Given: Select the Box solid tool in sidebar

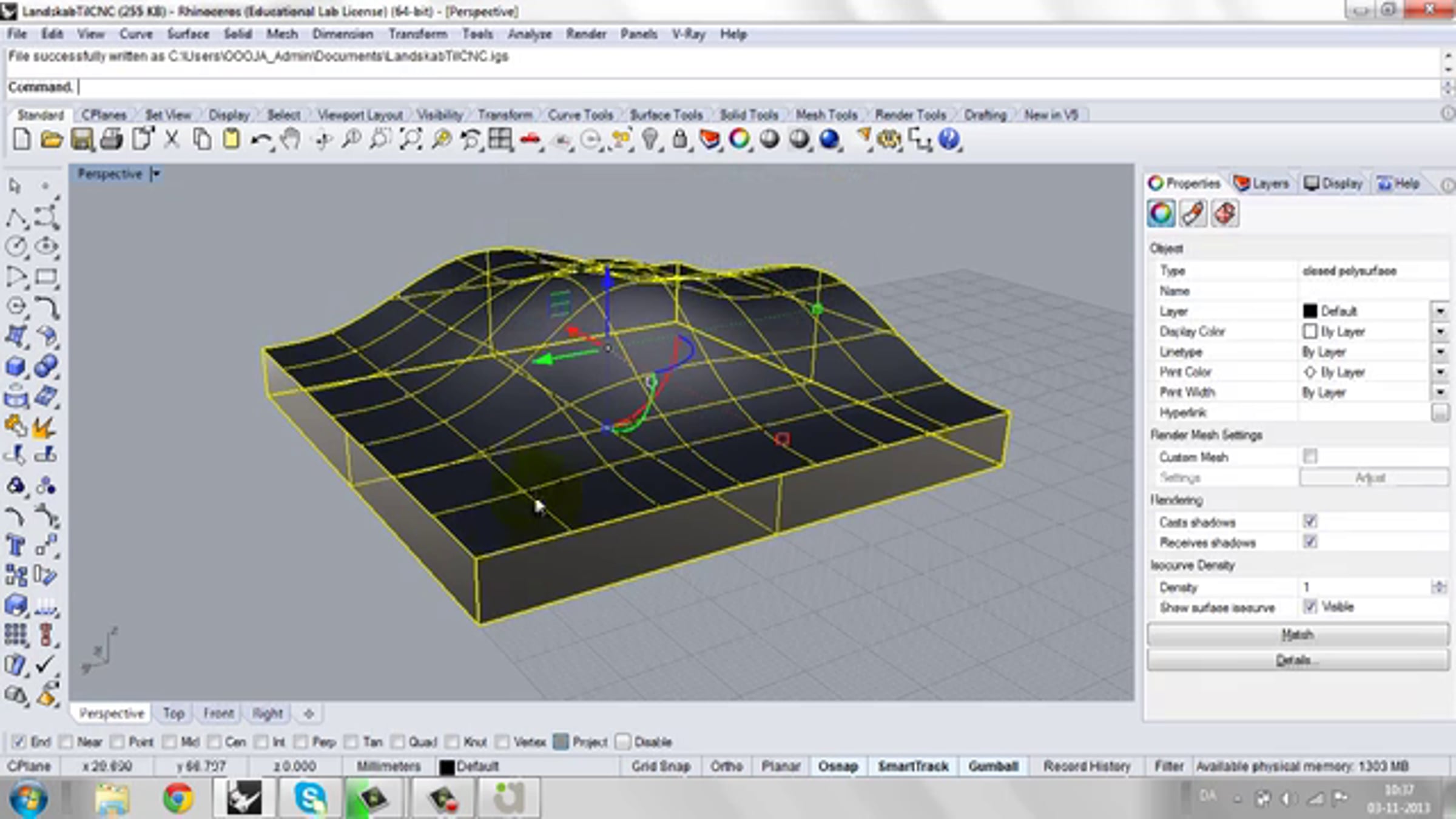Looking at the screenshot, I should tap(16, 366).
